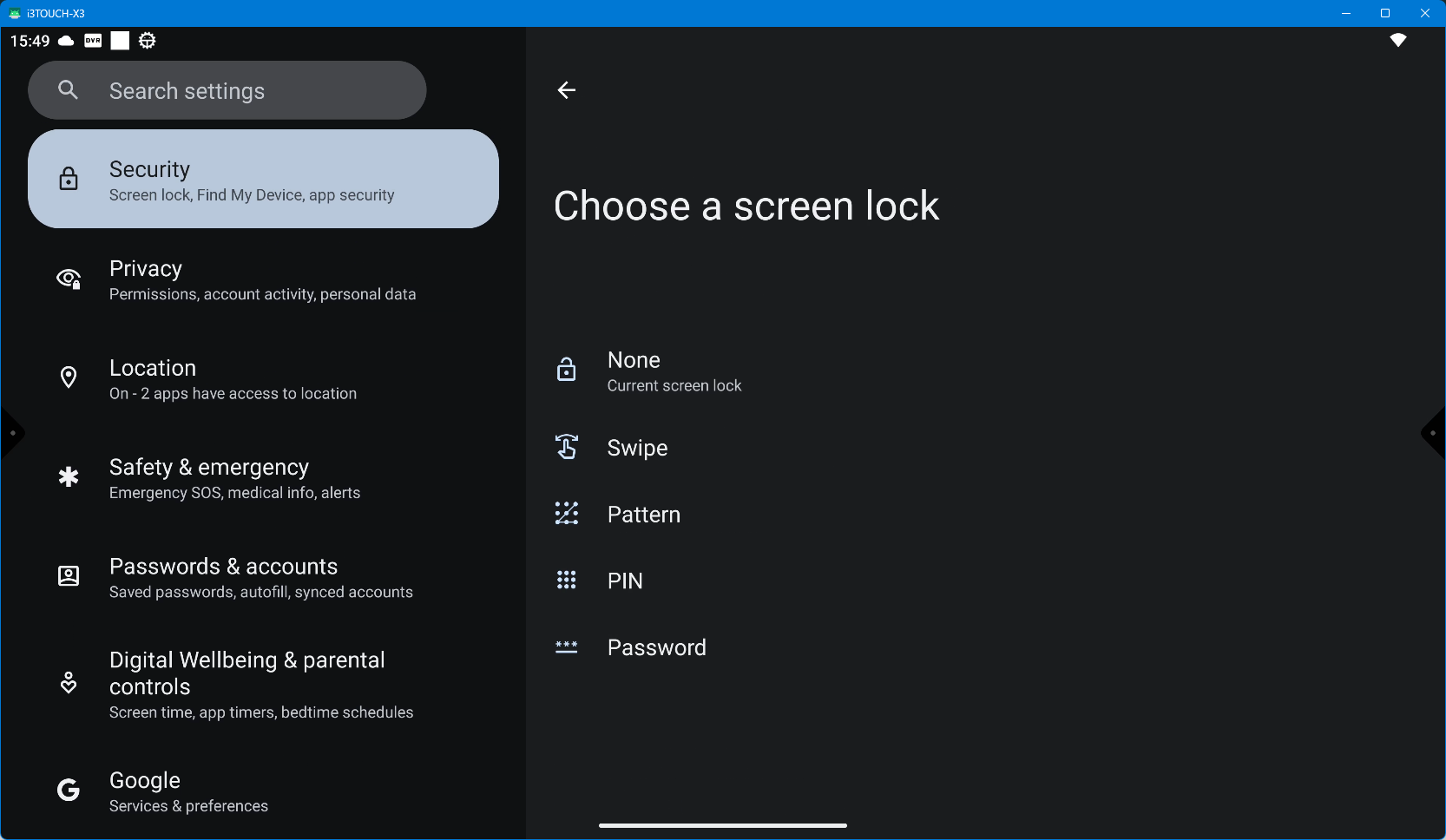
Task: Click the Wi-Fi status icon
Action: click(x=1397, y=41)
